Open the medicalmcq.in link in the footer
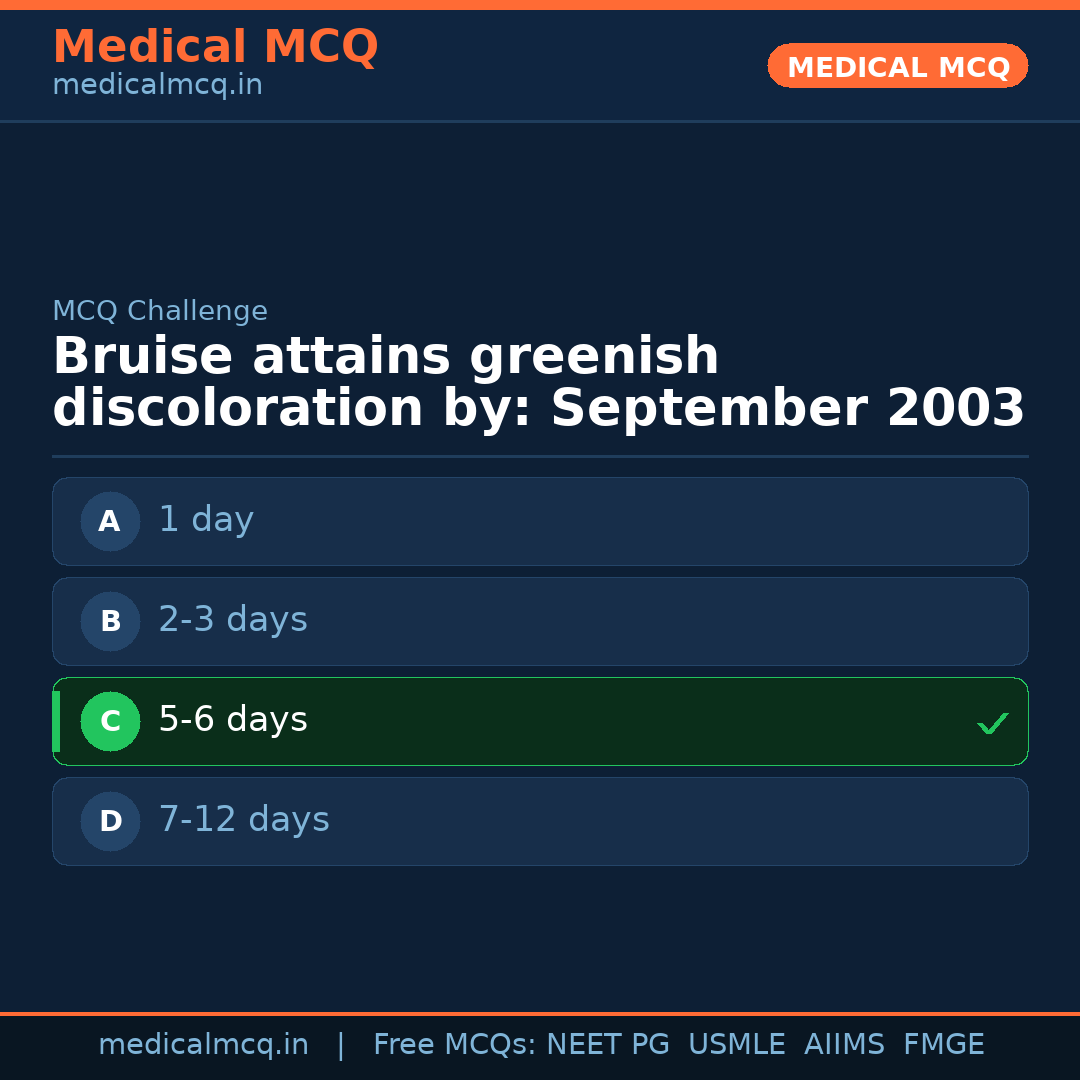1080x1080 pixels. 203,1045
